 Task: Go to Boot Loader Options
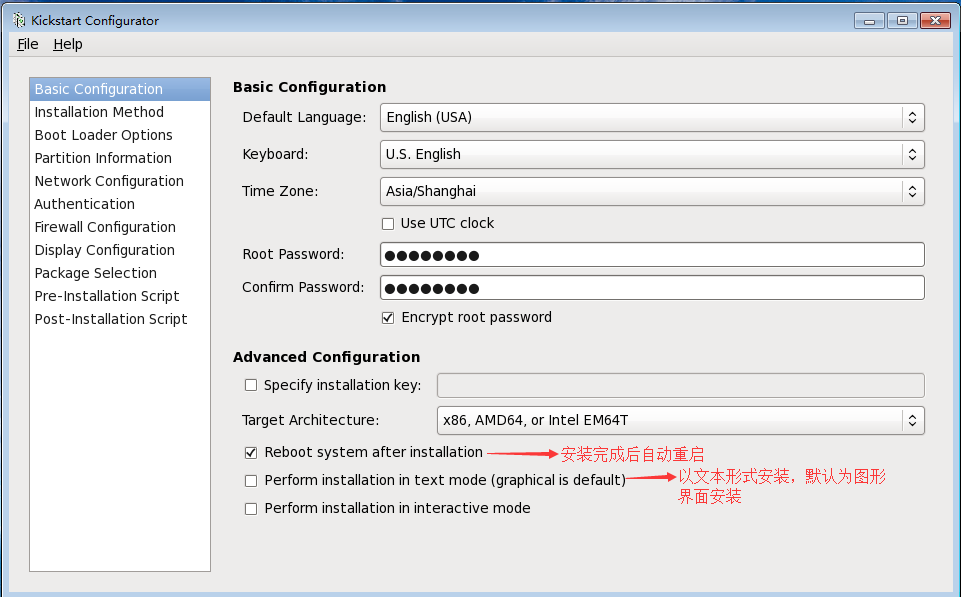click(120, 135)
